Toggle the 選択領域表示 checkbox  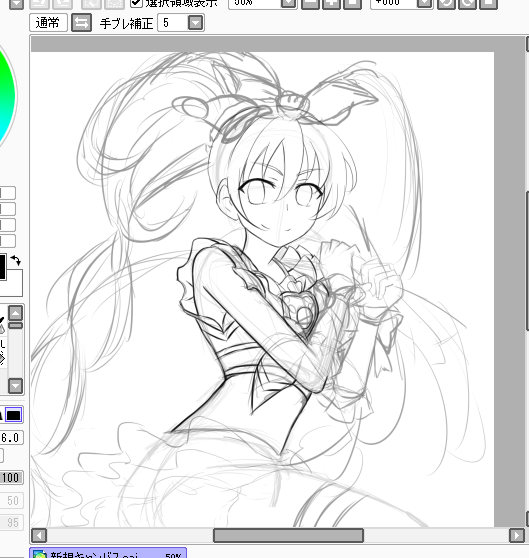click(x=136, y=3)
